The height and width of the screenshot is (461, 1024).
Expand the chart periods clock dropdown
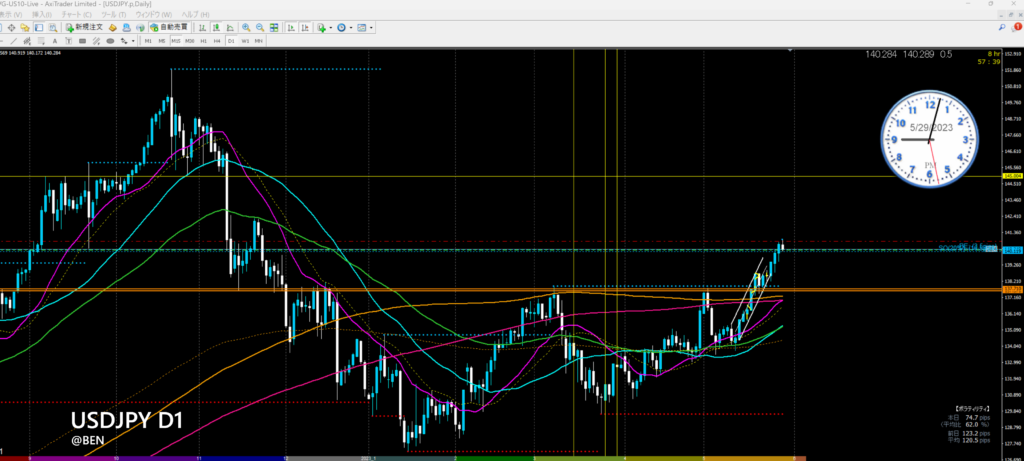click(x=352, y=28)
